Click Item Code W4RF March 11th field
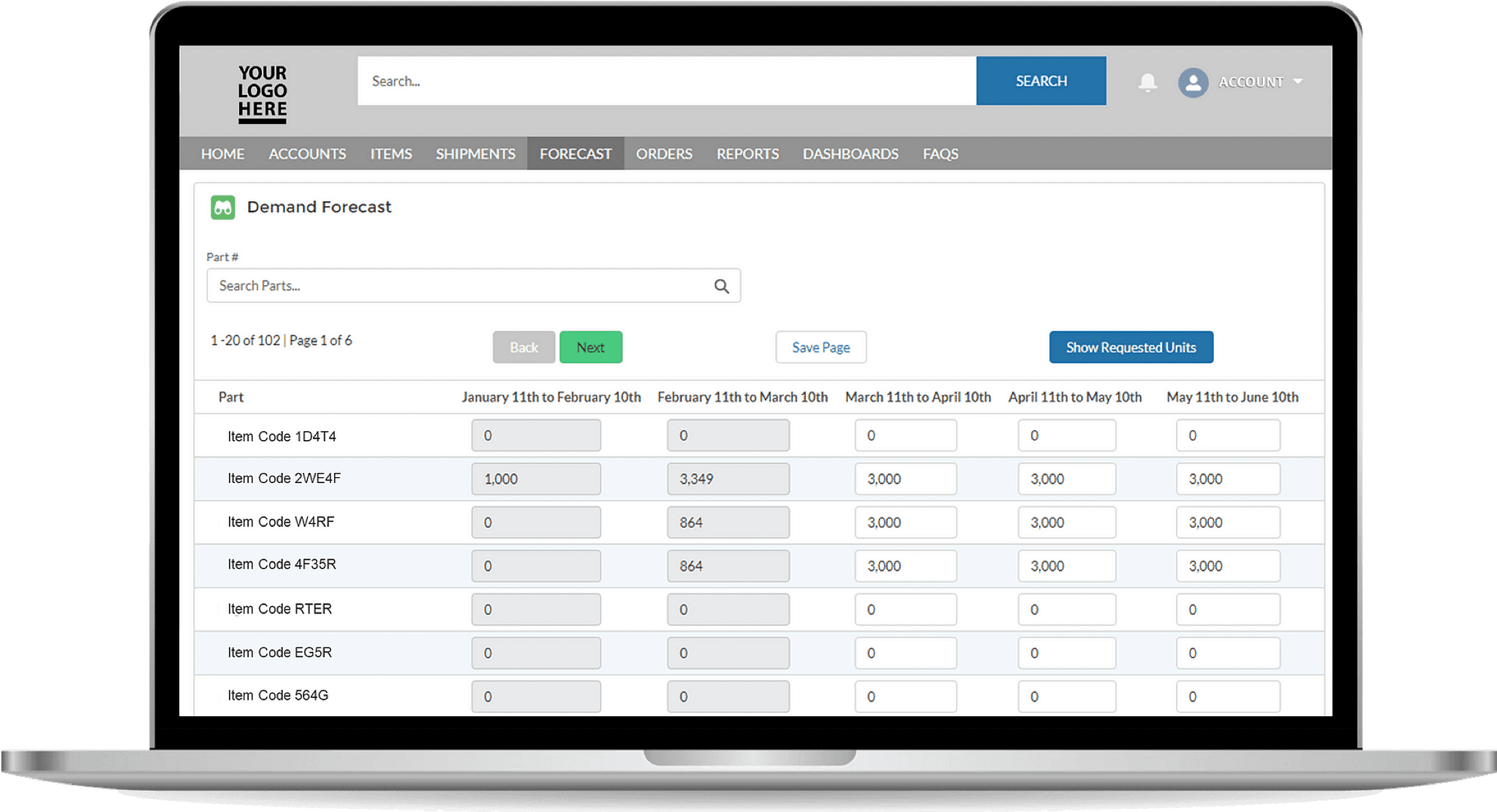The height and width of the screenshot is (812, 1497). click(x=905, y=523)
